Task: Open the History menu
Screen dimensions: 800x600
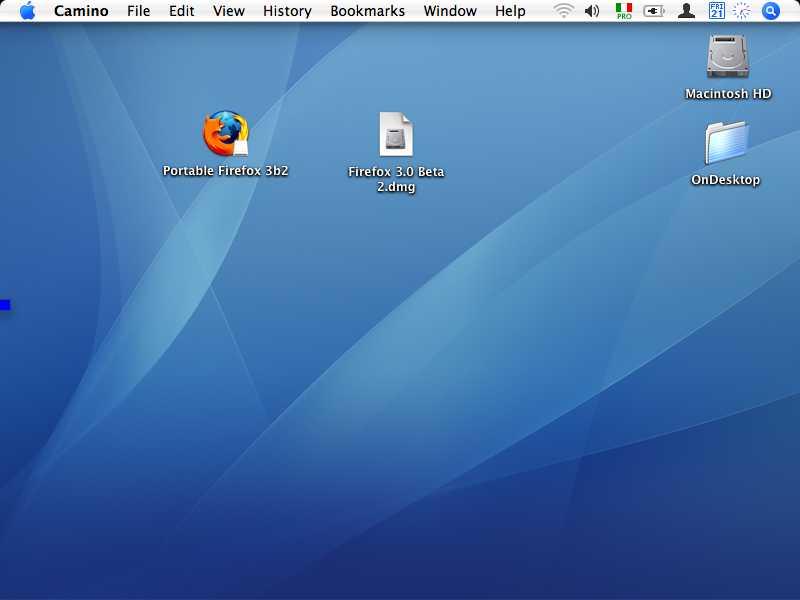Action: pos(287,11)
